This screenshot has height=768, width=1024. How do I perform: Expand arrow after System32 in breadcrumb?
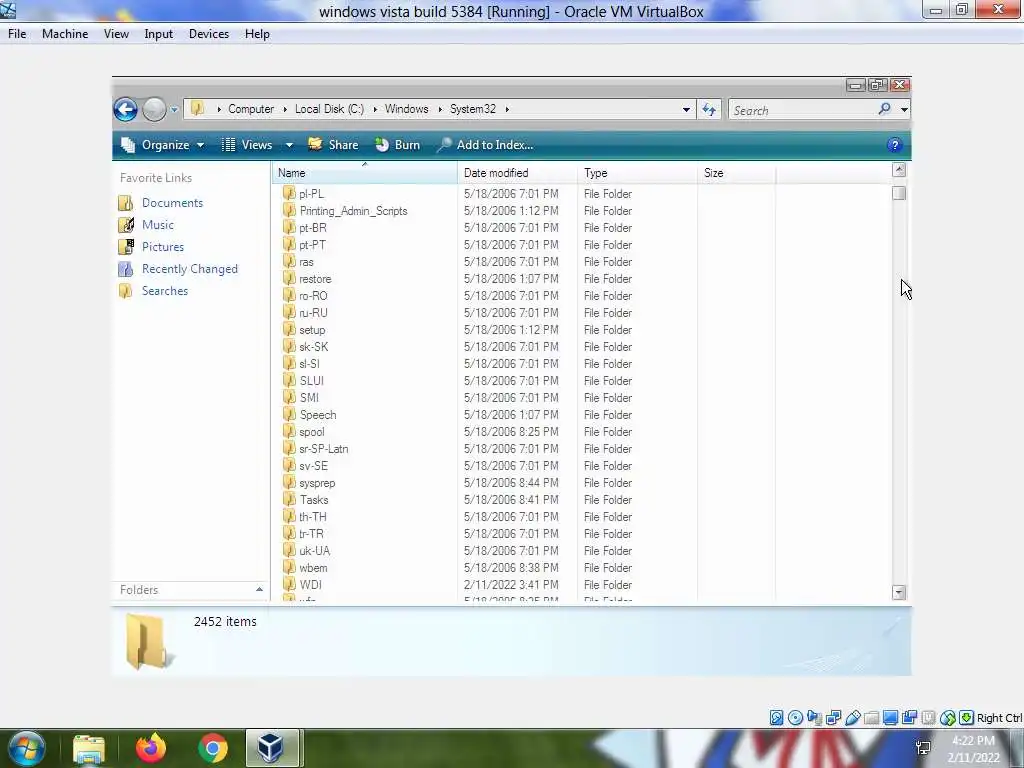(507, 109)
